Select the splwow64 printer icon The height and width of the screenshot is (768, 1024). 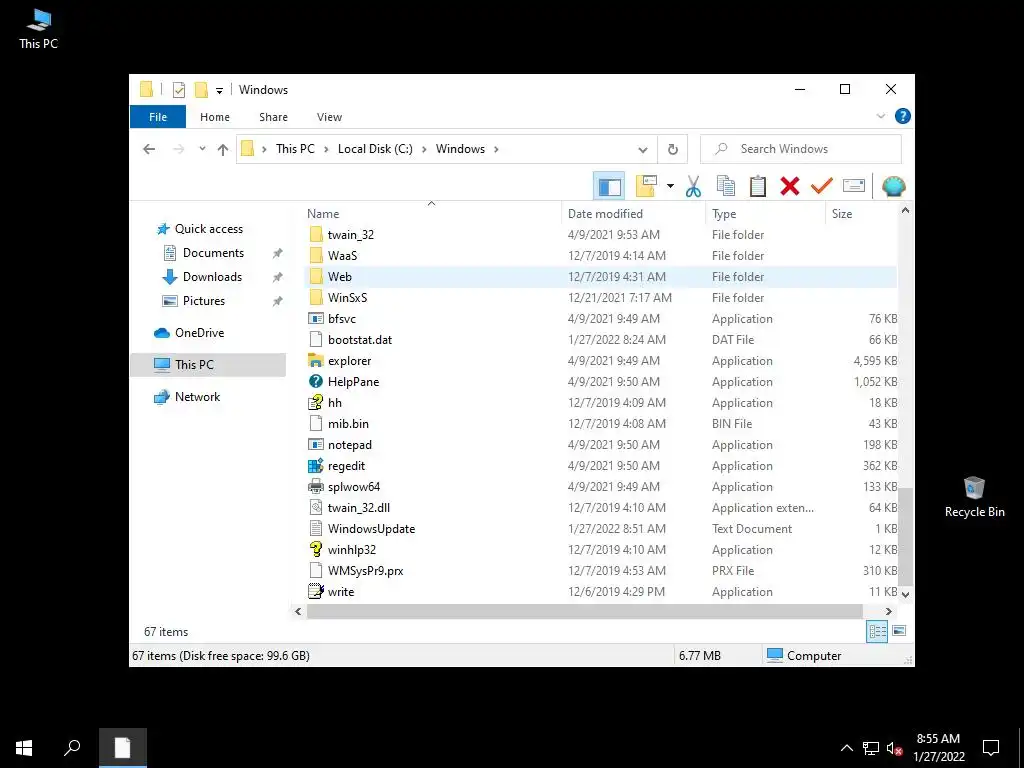point(316,487)
